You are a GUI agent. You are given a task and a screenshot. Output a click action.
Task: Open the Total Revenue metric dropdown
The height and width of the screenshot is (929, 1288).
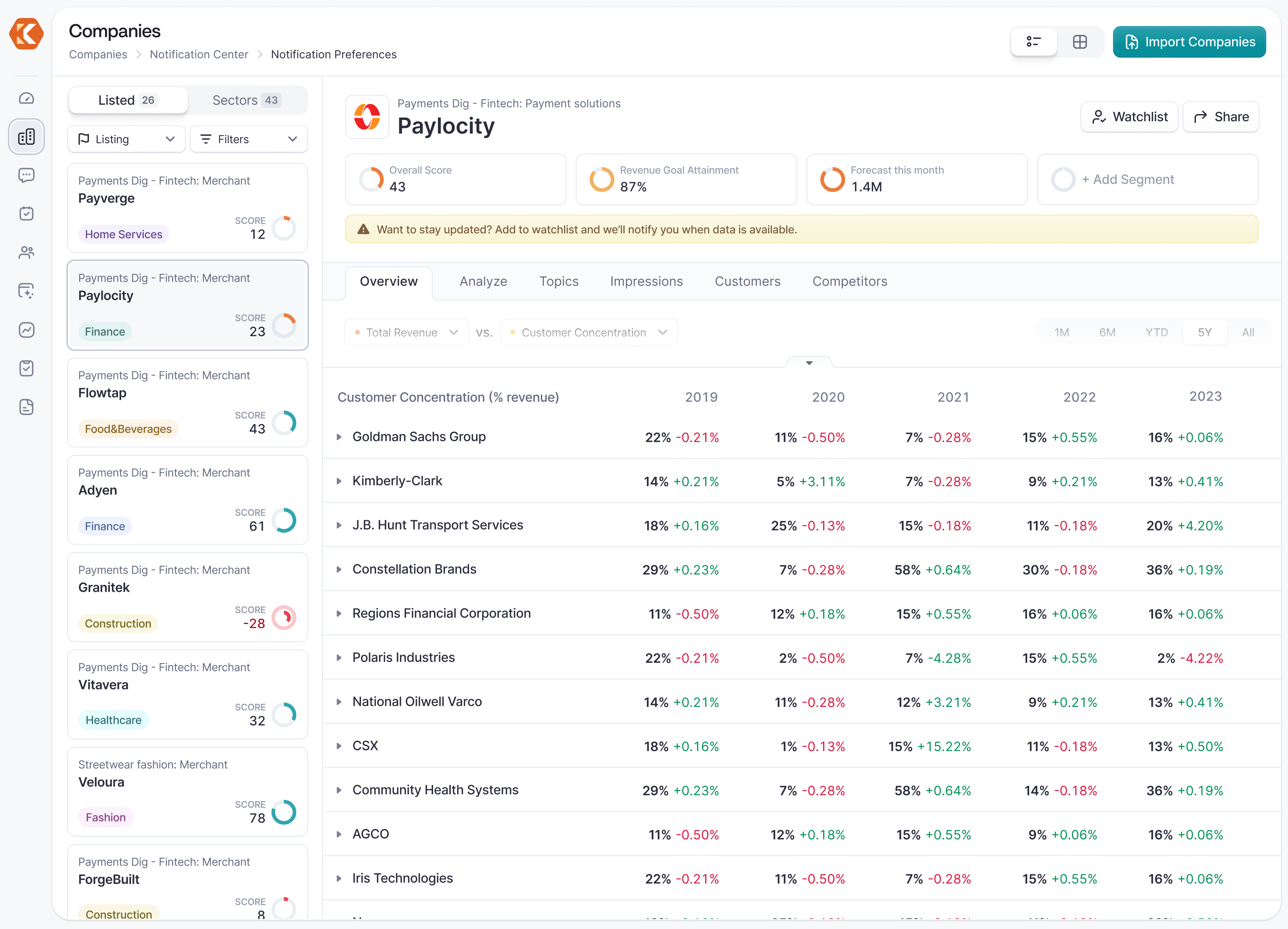(406, 332)
